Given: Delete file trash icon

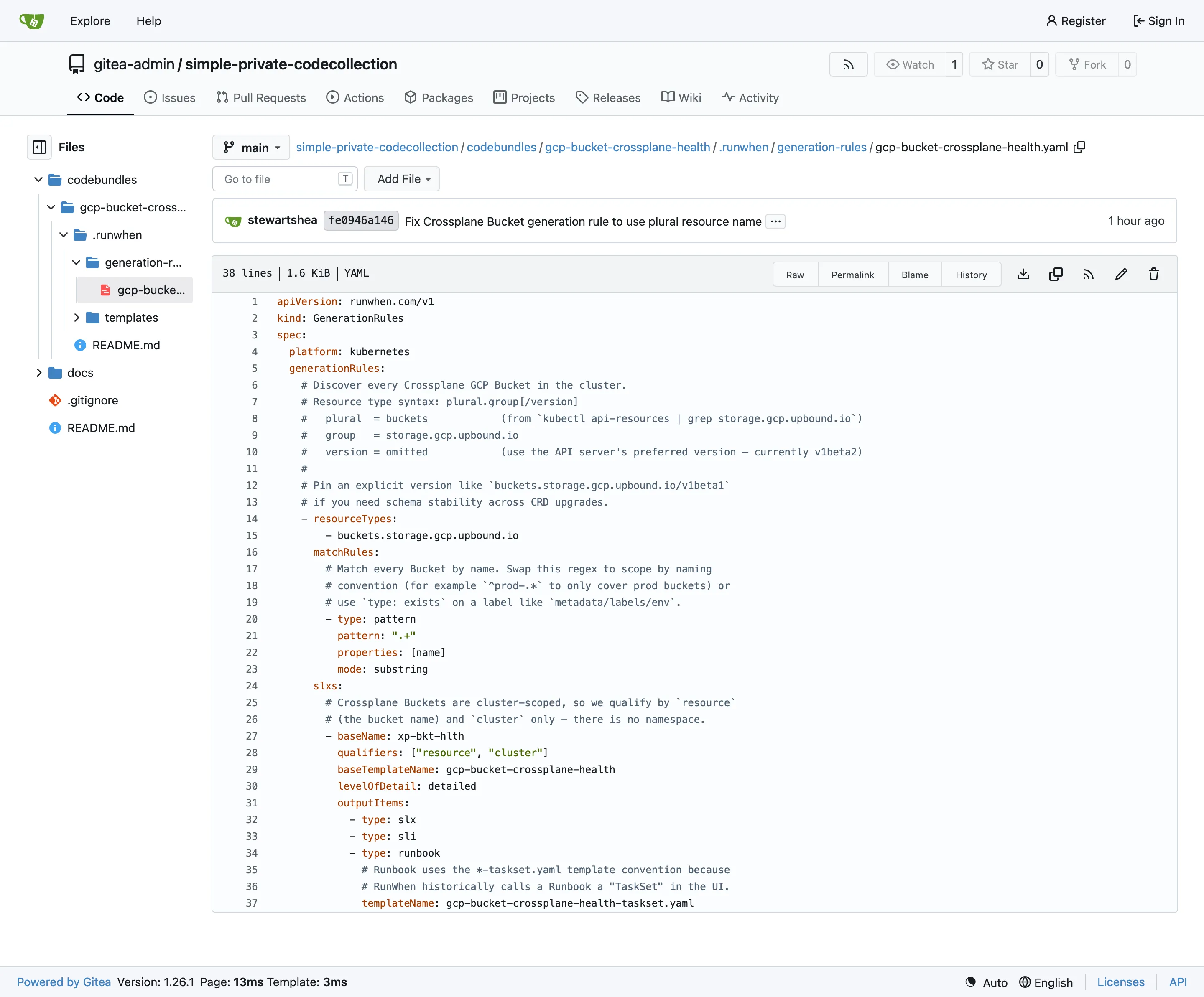Looking at the screenshot, I should pyautogui.click(x=1153, y=275).
